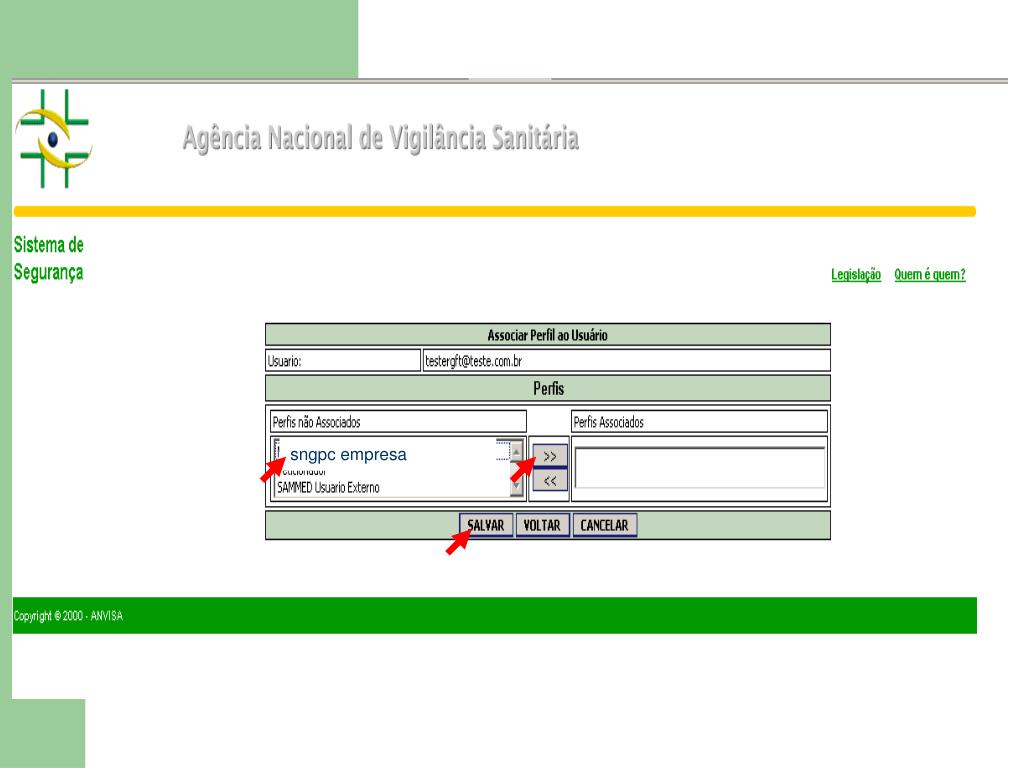
Task: Click Sistema de Segurança heading
Action: pos(49,259)
